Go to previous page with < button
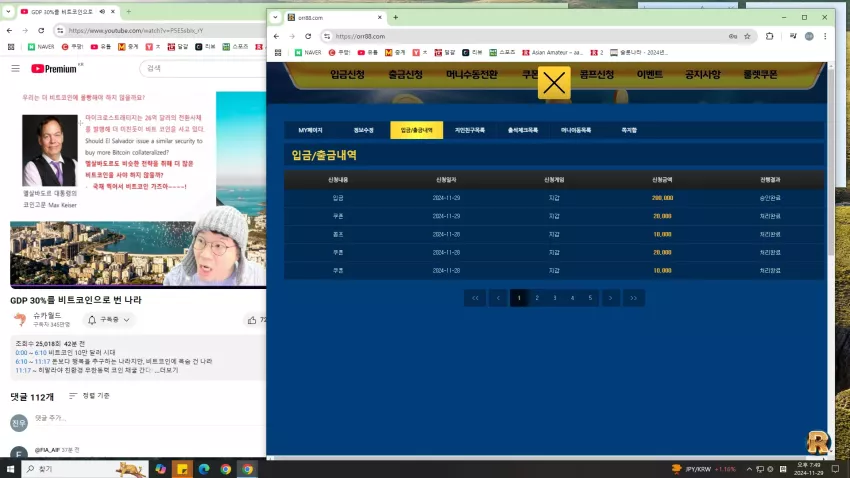The height and width of the screenshot is (478, 850). point(498,298)
